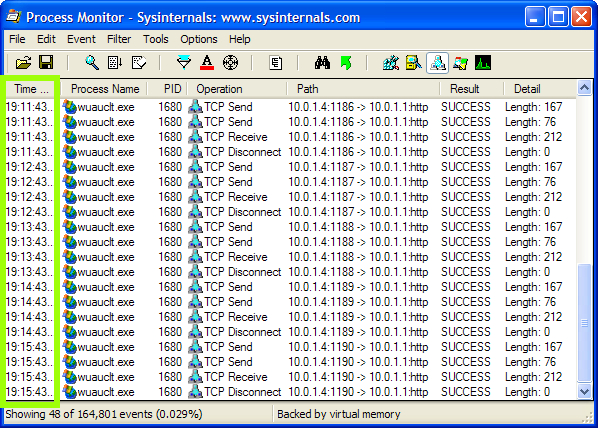Click the wuauclt.exe process icon in the 1188 TCP Receive row

(69, 257)
